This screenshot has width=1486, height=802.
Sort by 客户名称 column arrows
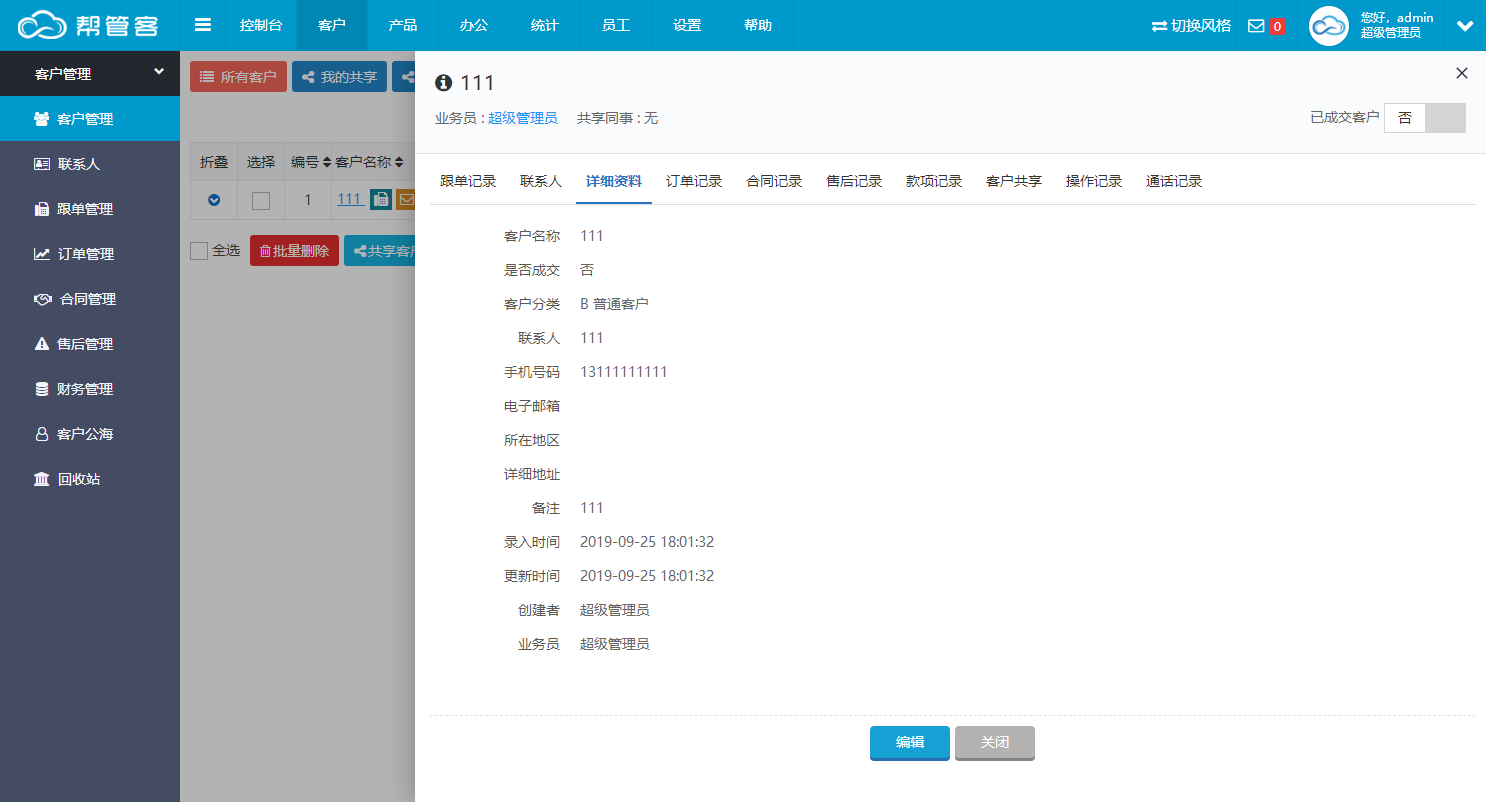pyautogui.click(x=399, y=162)
